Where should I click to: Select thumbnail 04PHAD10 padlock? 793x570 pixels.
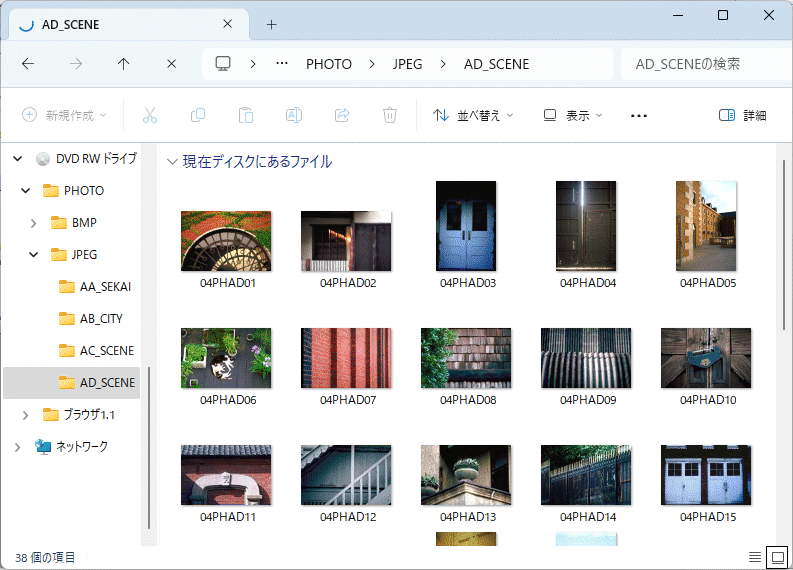(x=706, y=358)
